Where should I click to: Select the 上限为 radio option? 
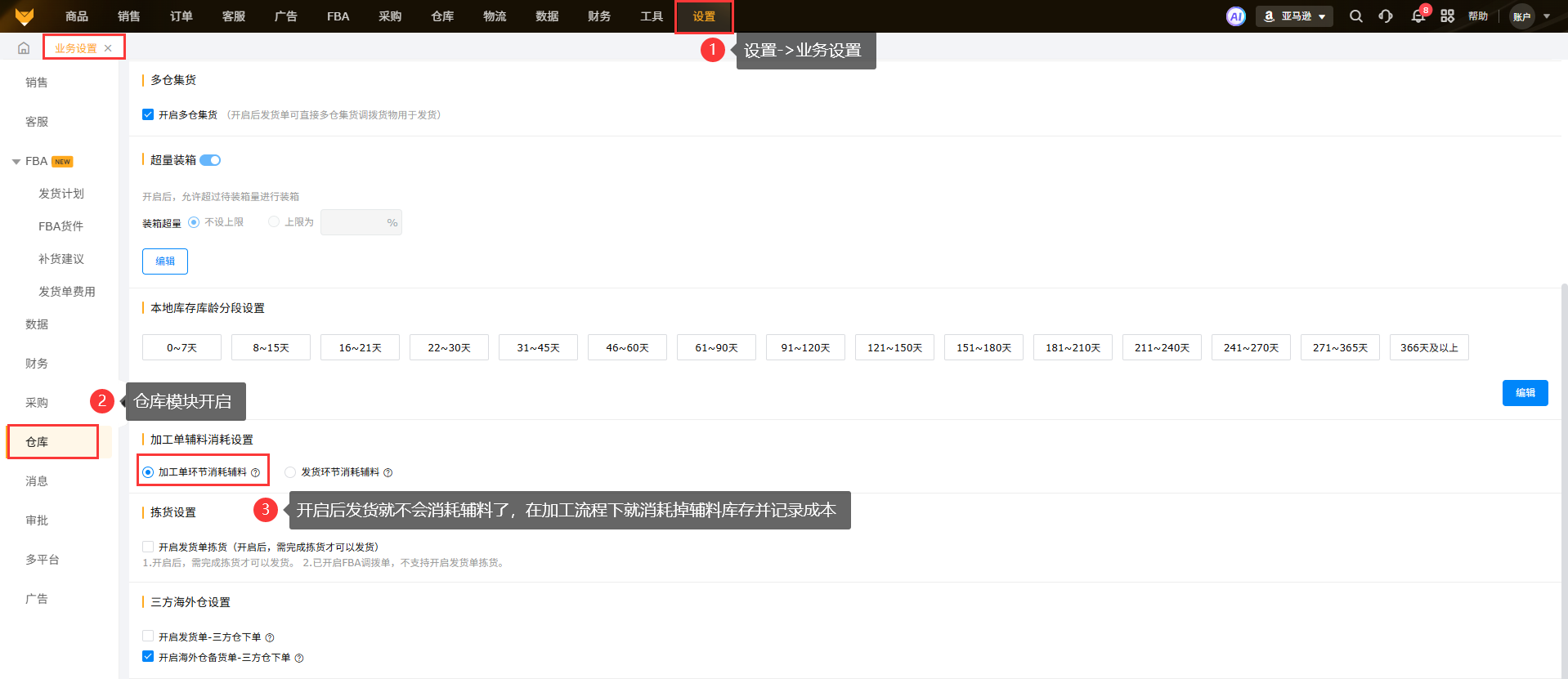274,222
